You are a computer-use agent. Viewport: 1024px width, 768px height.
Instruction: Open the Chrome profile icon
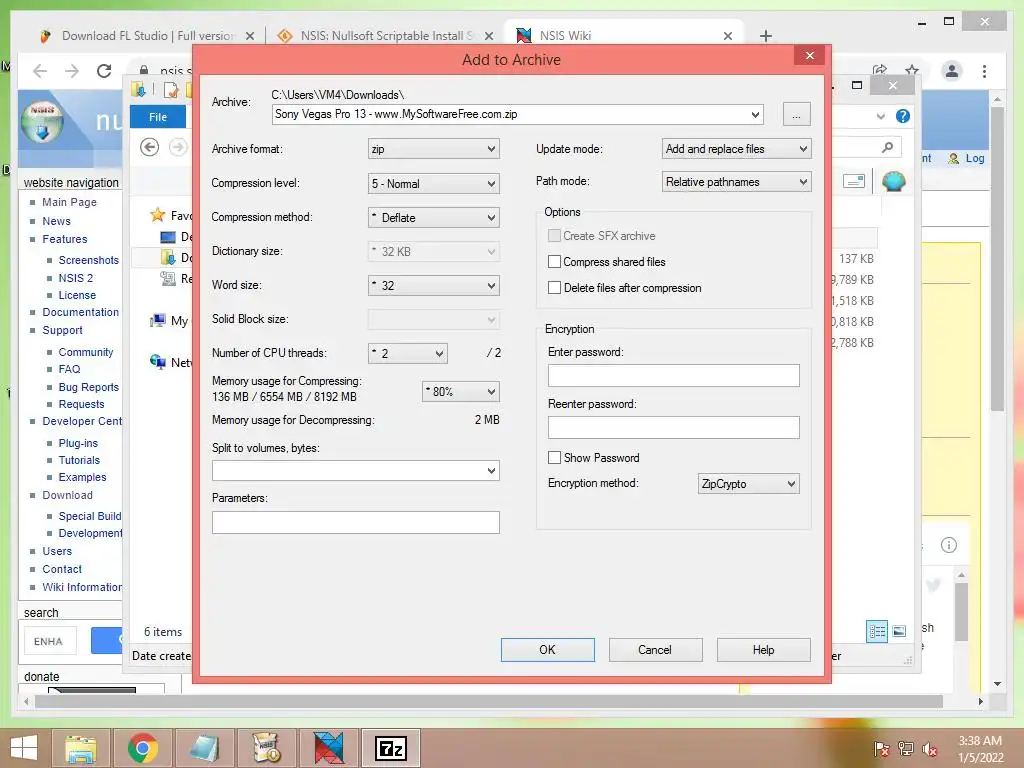point(952,71)
